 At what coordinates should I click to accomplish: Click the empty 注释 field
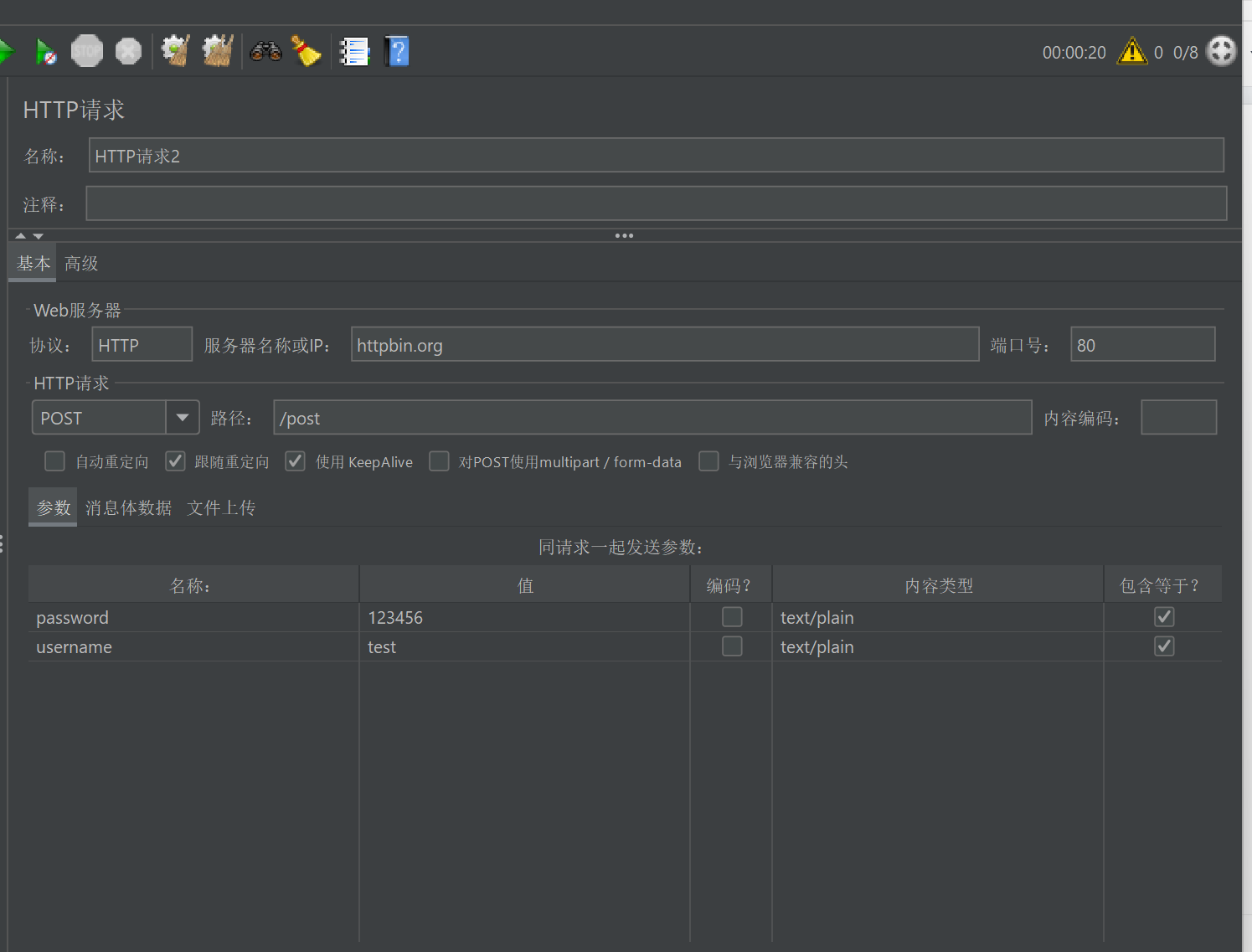[x=657, y=204]
